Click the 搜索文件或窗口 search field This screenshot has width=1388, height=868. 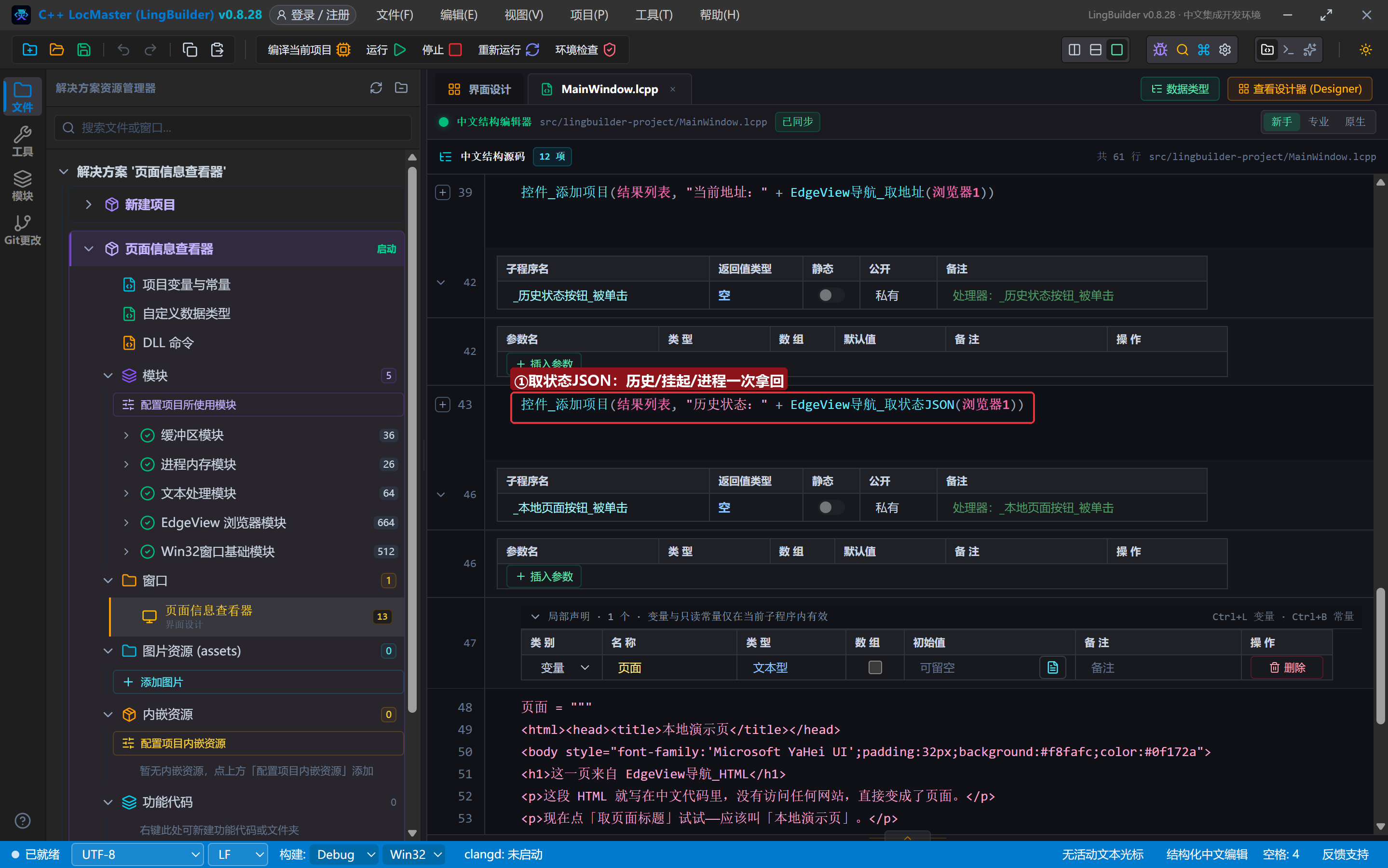coord(233,127)
